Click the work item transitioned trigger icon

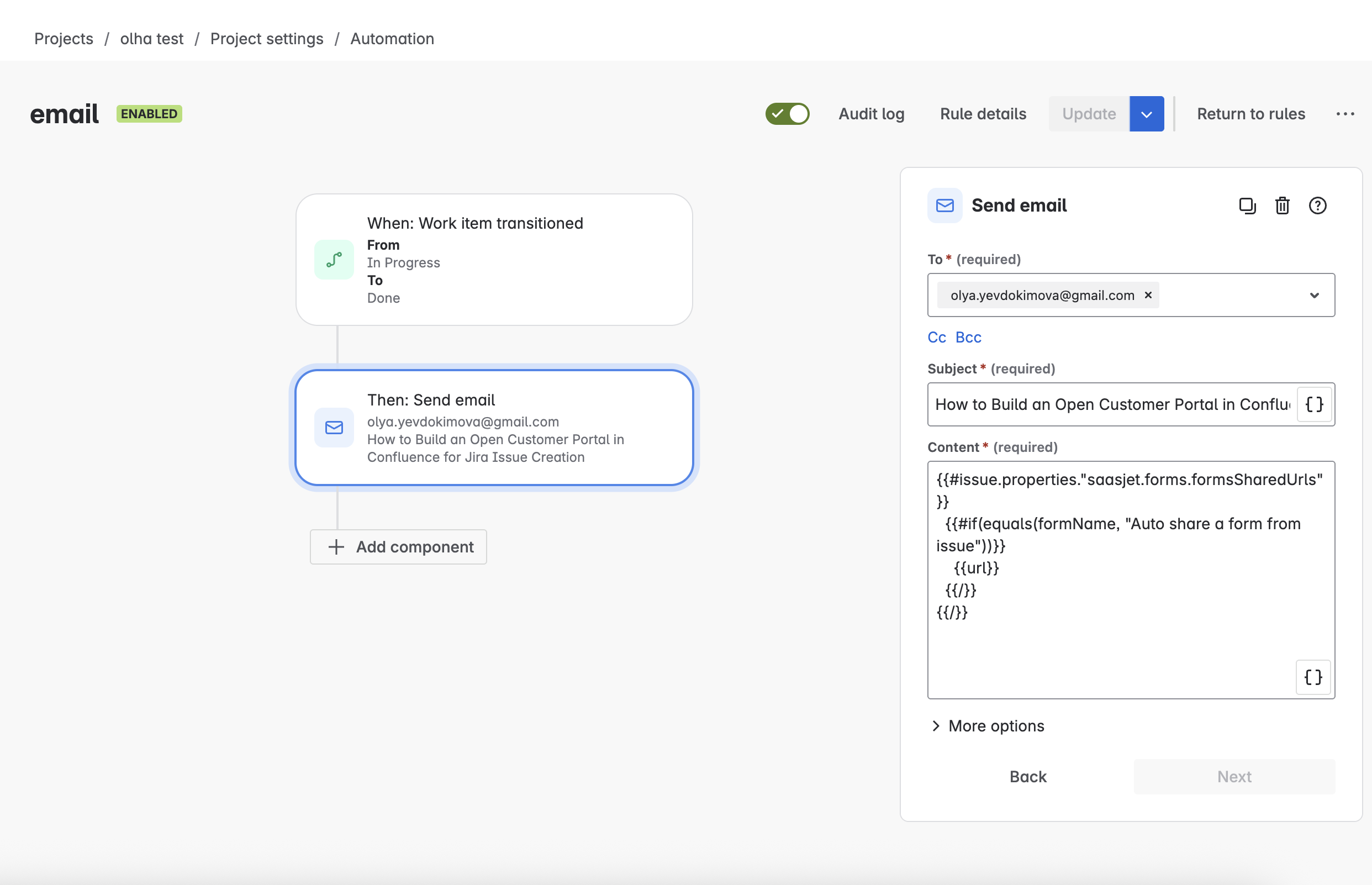(334, 260)
